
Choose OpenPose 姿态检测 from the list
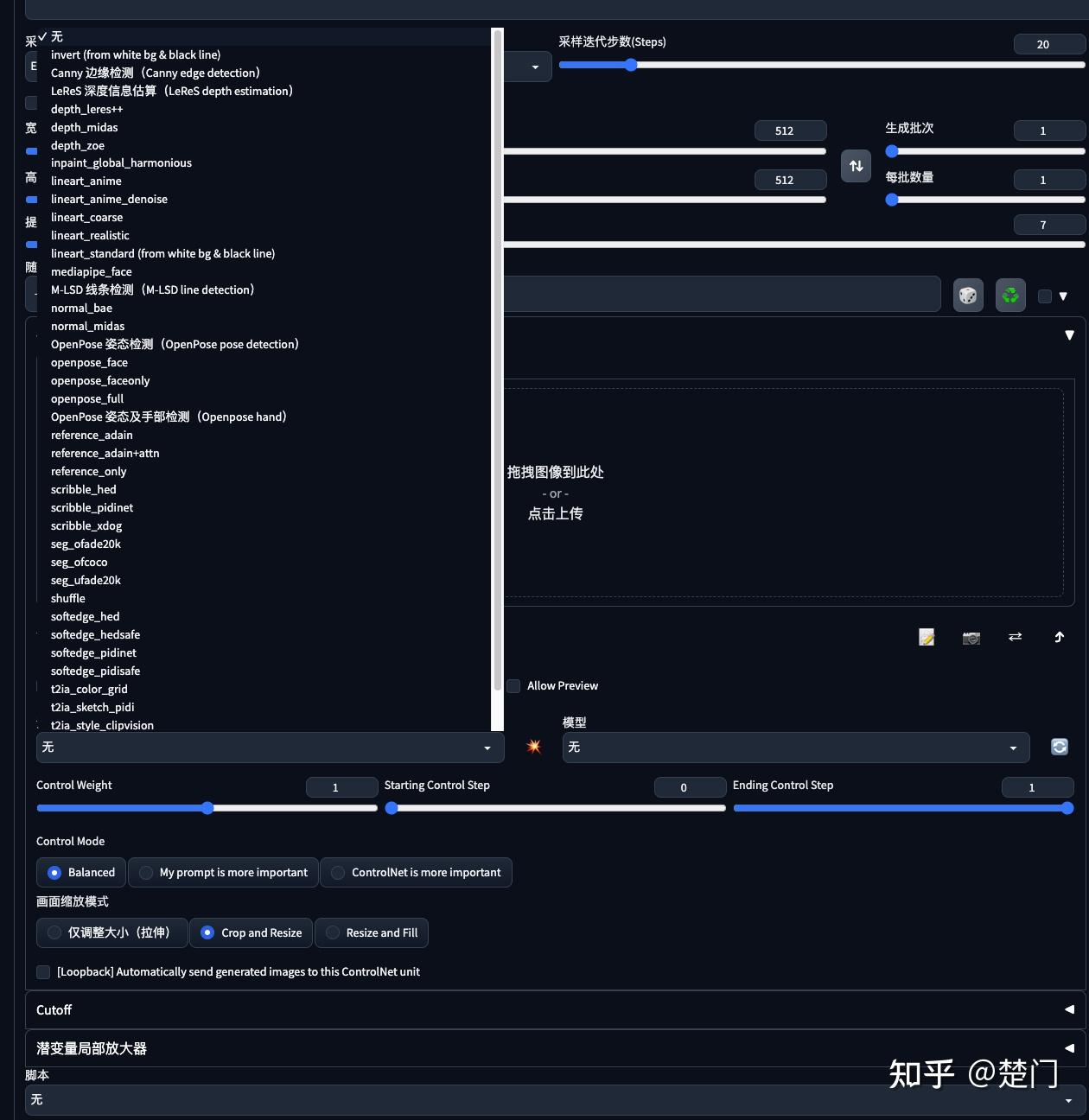click(175, 344)
